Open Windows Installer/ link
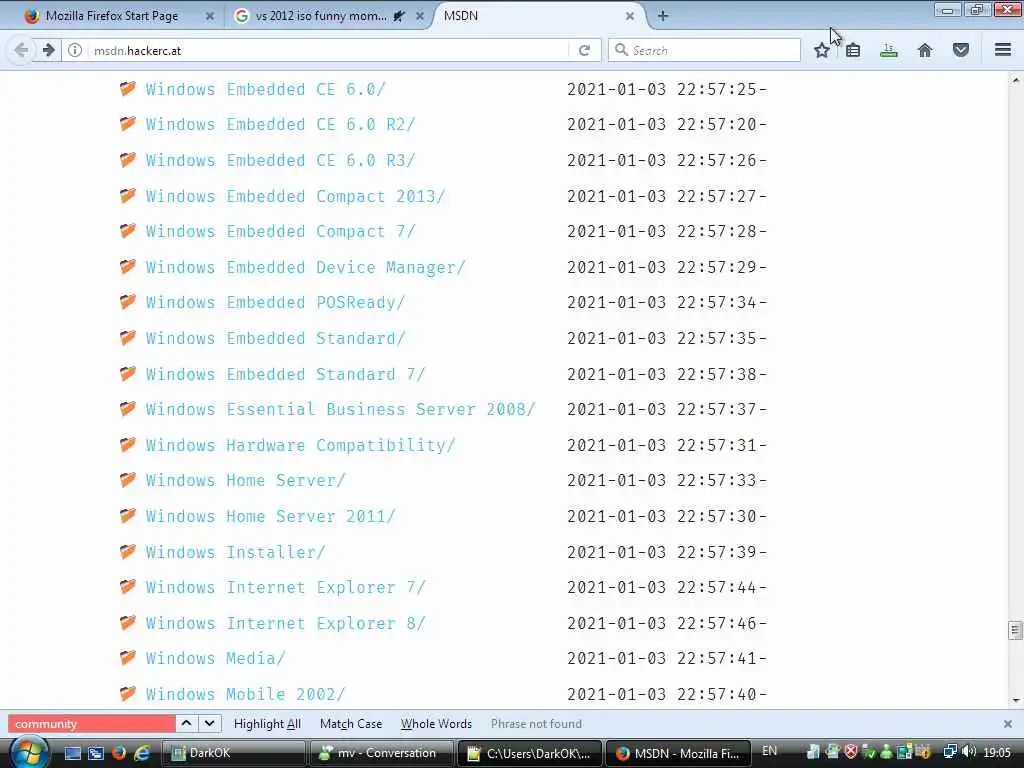1024x768 pixels. click(x=235, y=553)
